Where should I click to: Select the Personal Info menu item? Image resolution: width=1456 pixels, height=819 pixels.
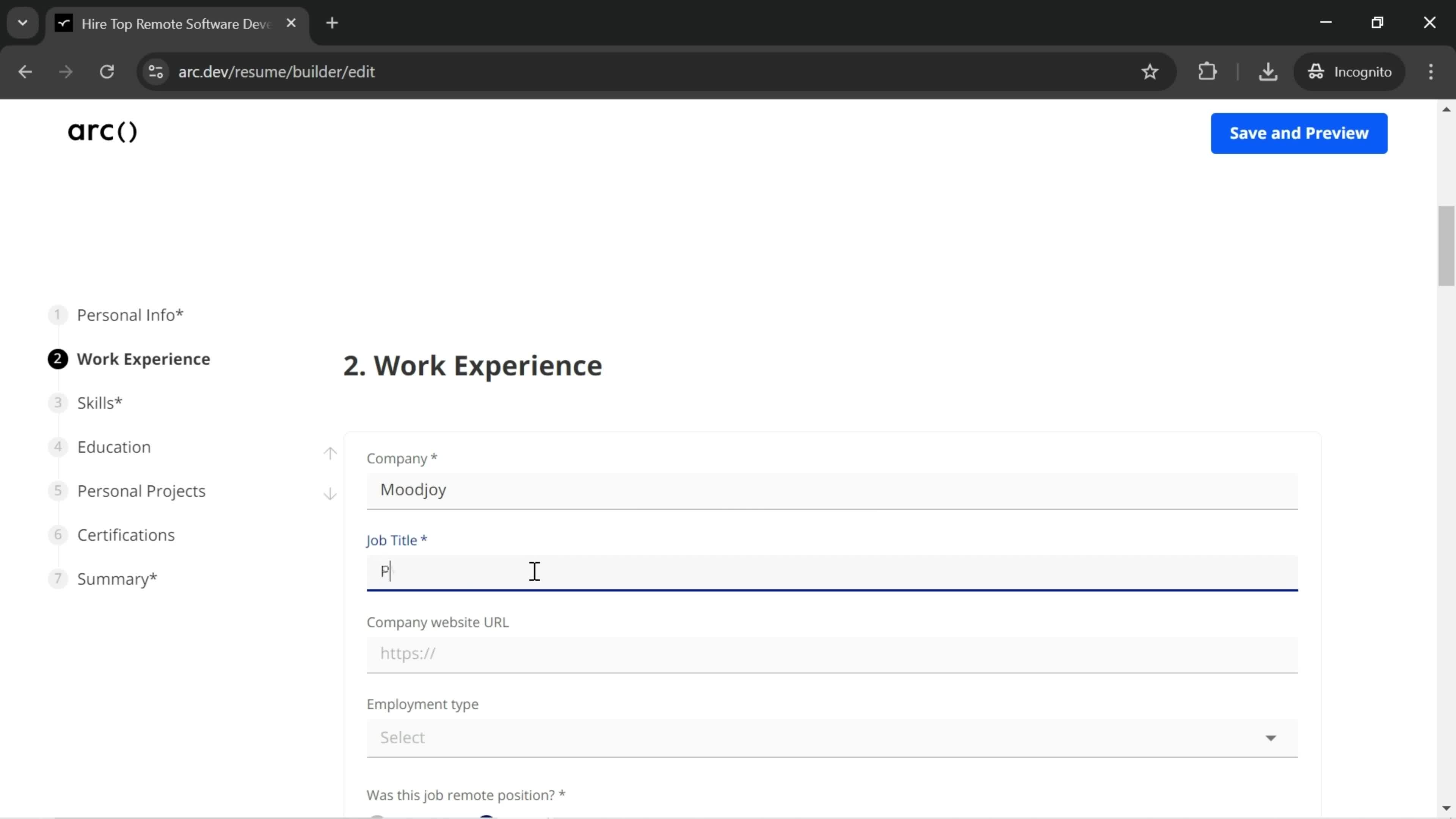(131, 314)
